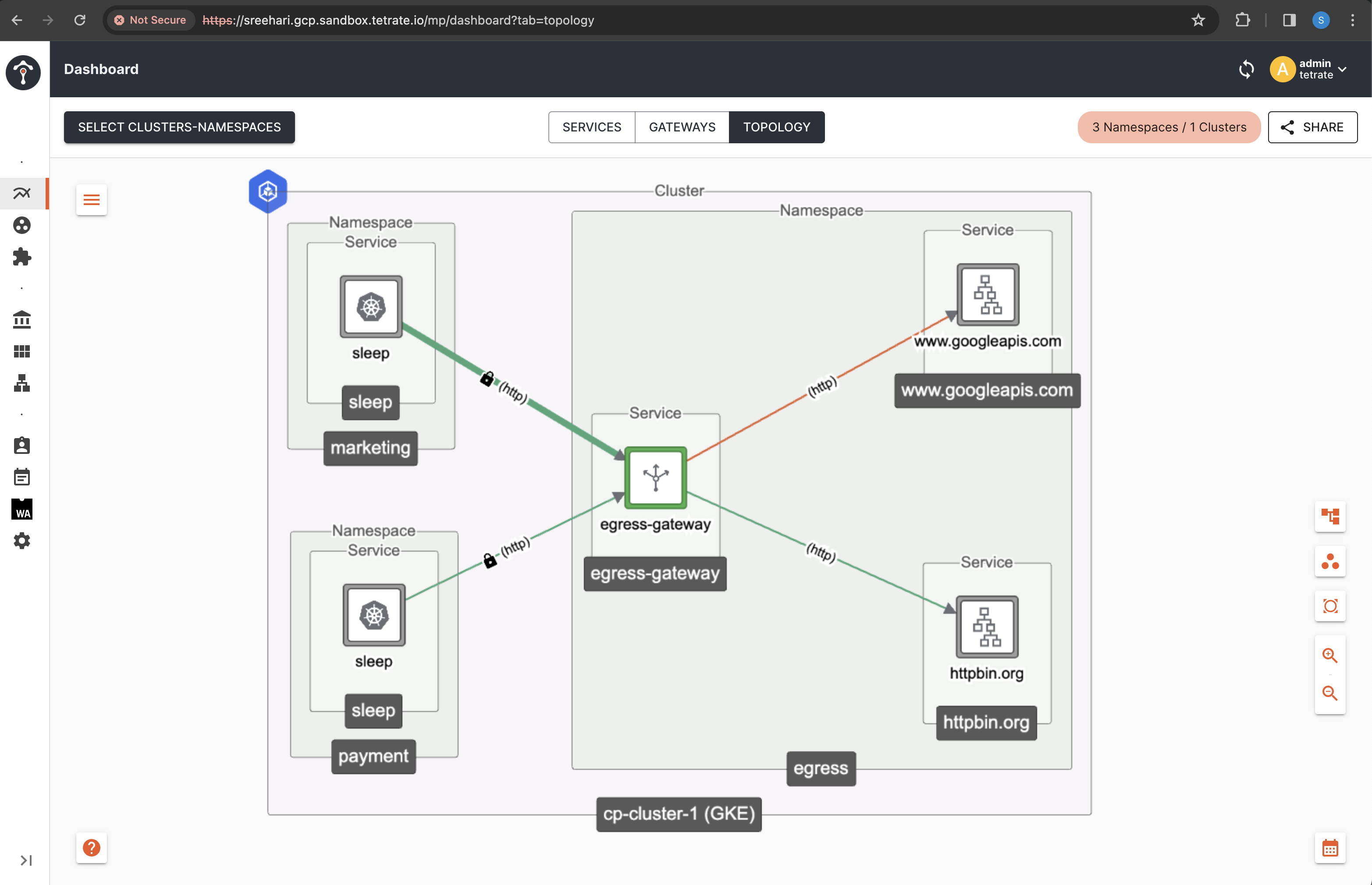The height and width of the screenshot is (885, 1372).
Task: Click the Not Secure site info badge
Action: 151,20
